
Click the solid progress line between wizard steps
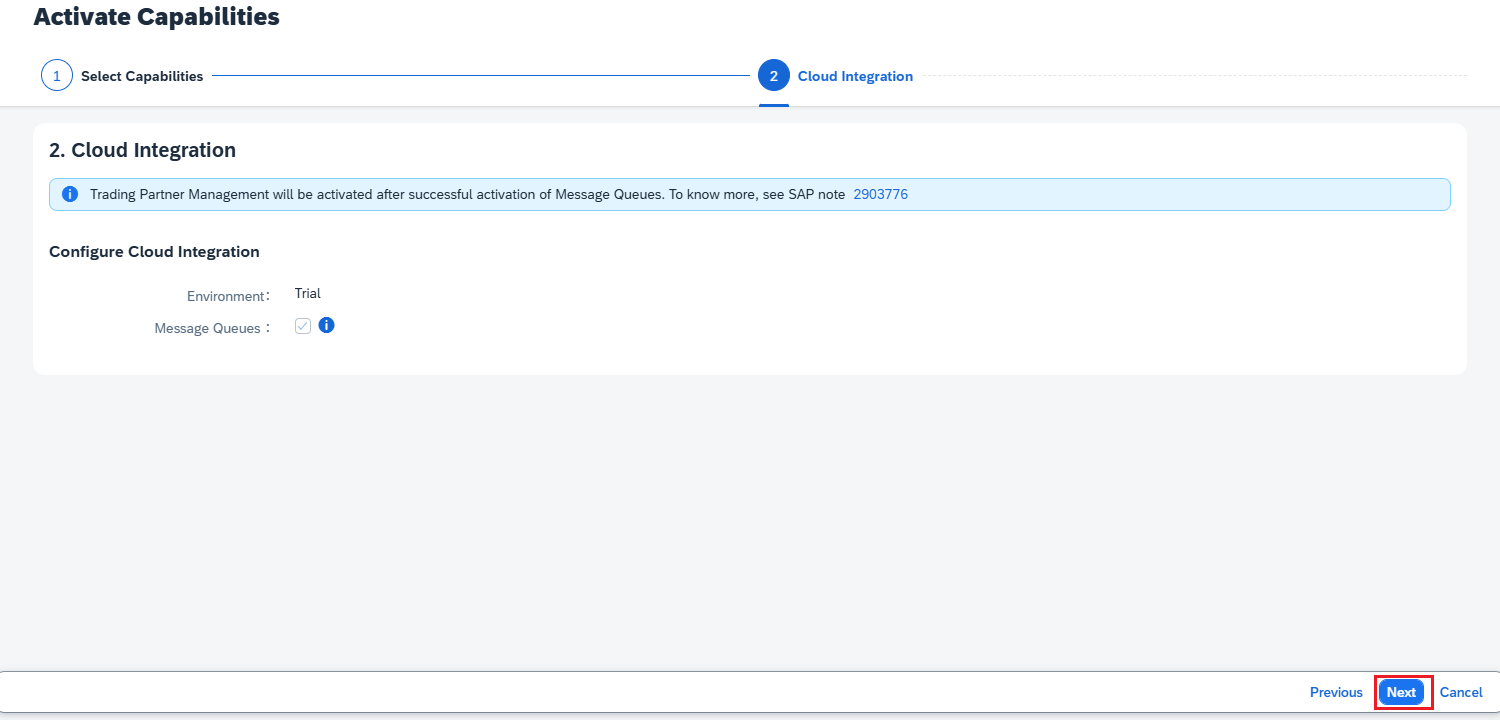pos(480,76)
